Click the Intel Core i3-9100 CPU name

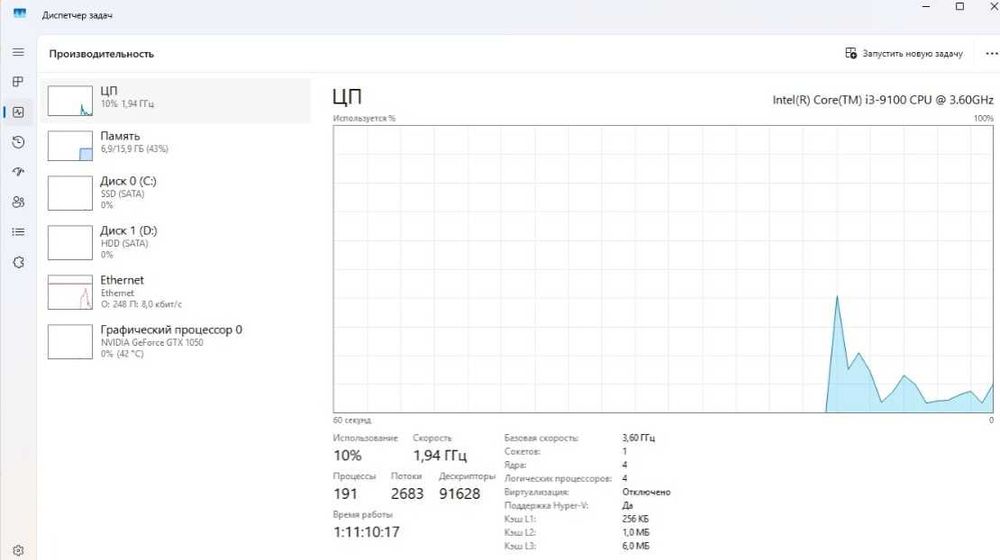pyautogui.click(x=883, y=99)
